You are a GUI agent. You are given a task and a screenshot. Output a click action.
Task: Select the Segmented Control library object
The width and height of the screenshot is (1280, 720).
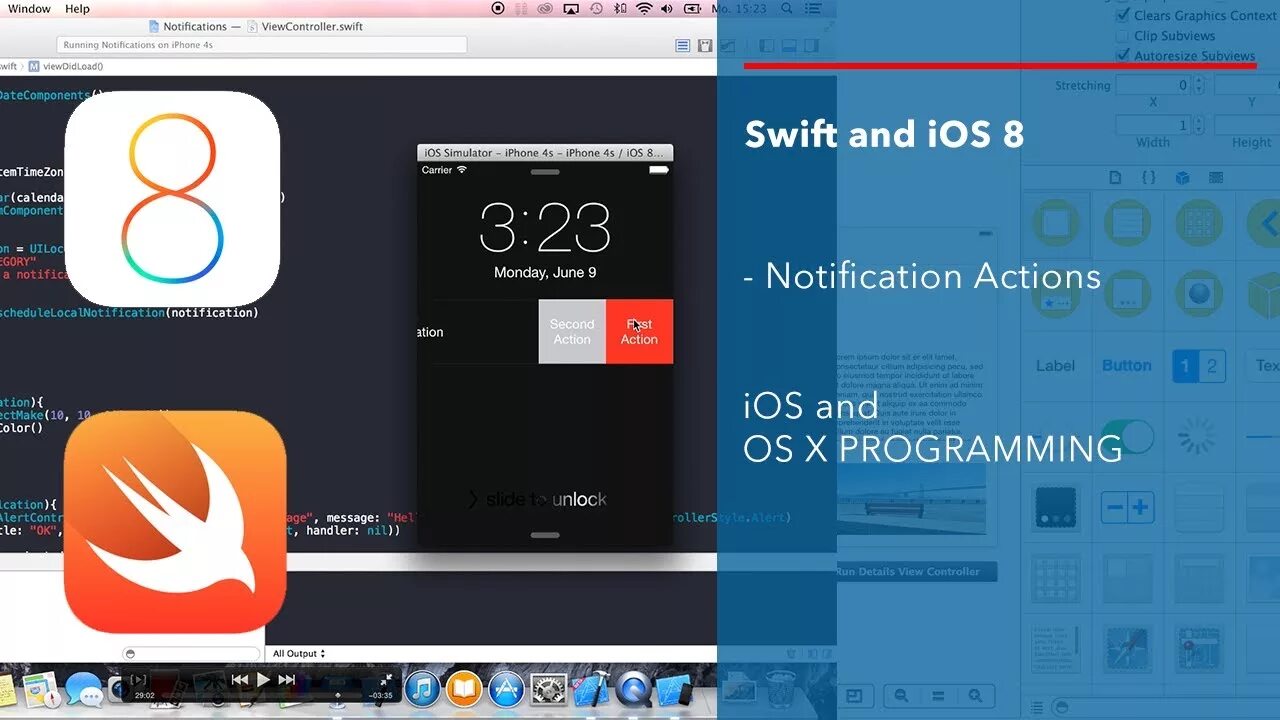1198,366
